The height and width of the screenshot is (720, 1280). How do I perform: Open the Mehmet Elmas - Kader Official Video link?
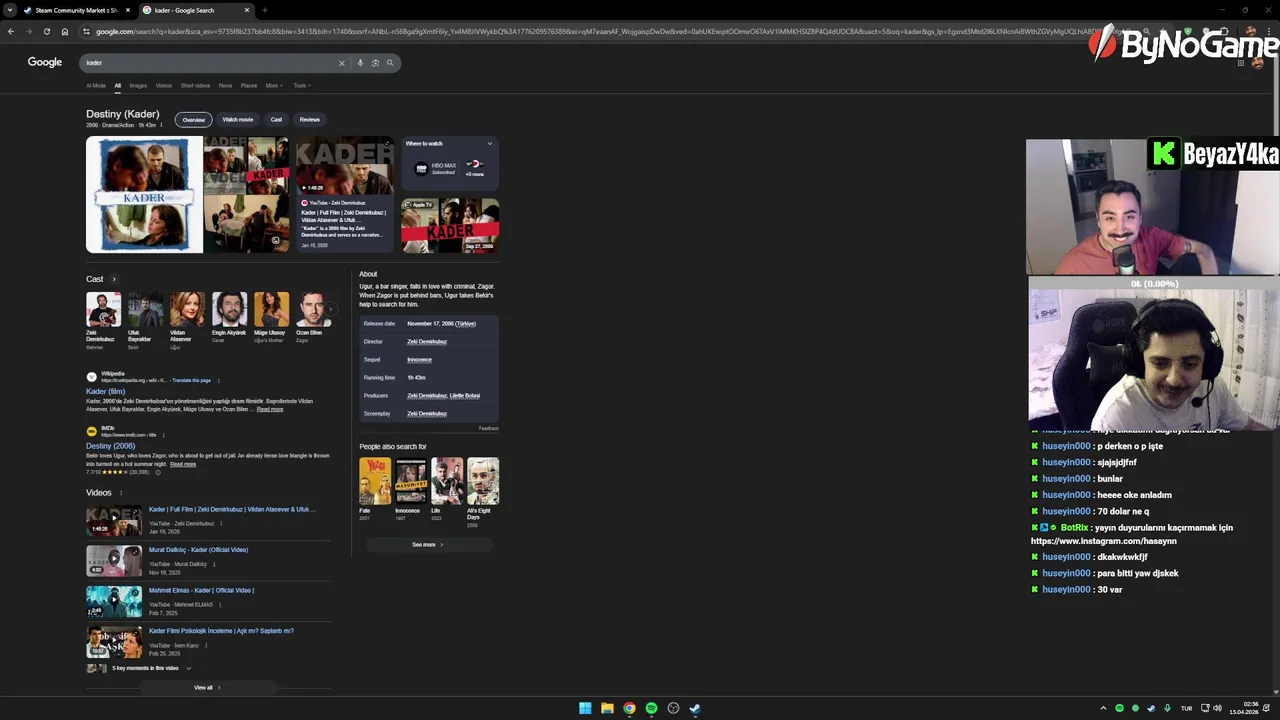[201, 590]
